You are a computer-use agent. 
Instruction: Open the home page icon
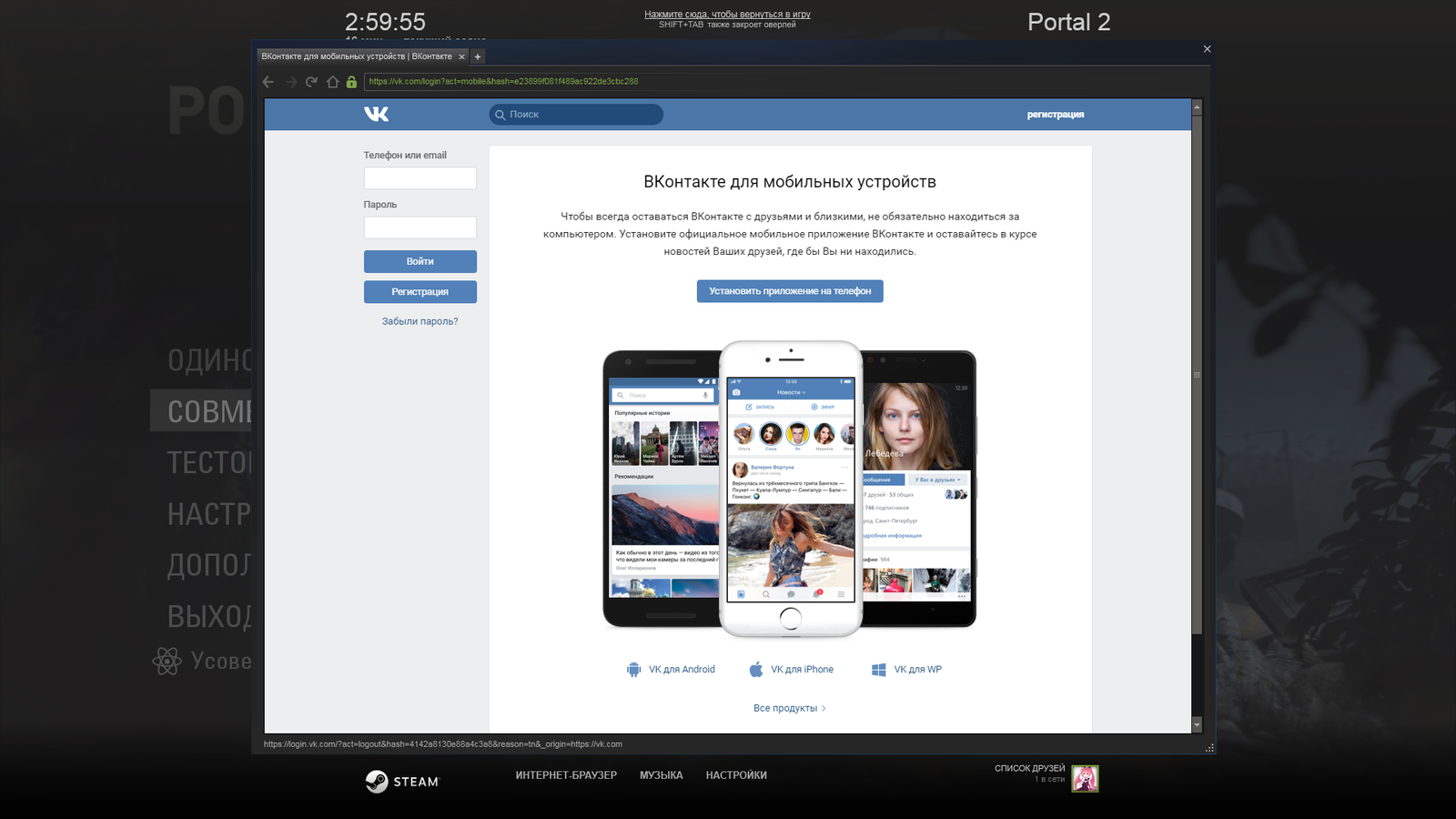click(x=332, y=82)
